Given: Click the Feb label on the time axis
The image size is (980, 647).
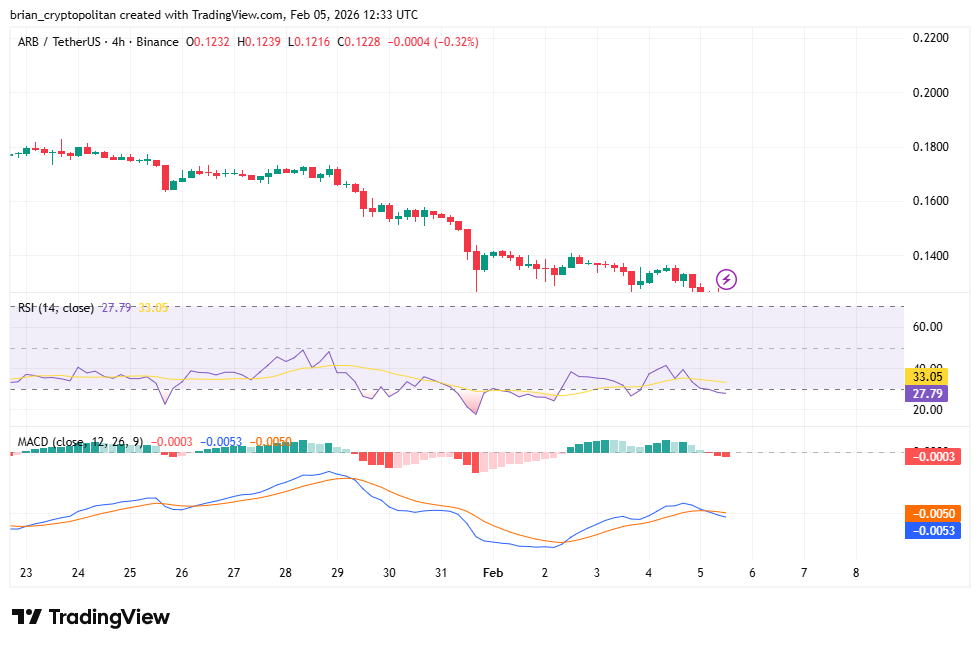Looking at the screenshot, I should click(x=492, y=574).
